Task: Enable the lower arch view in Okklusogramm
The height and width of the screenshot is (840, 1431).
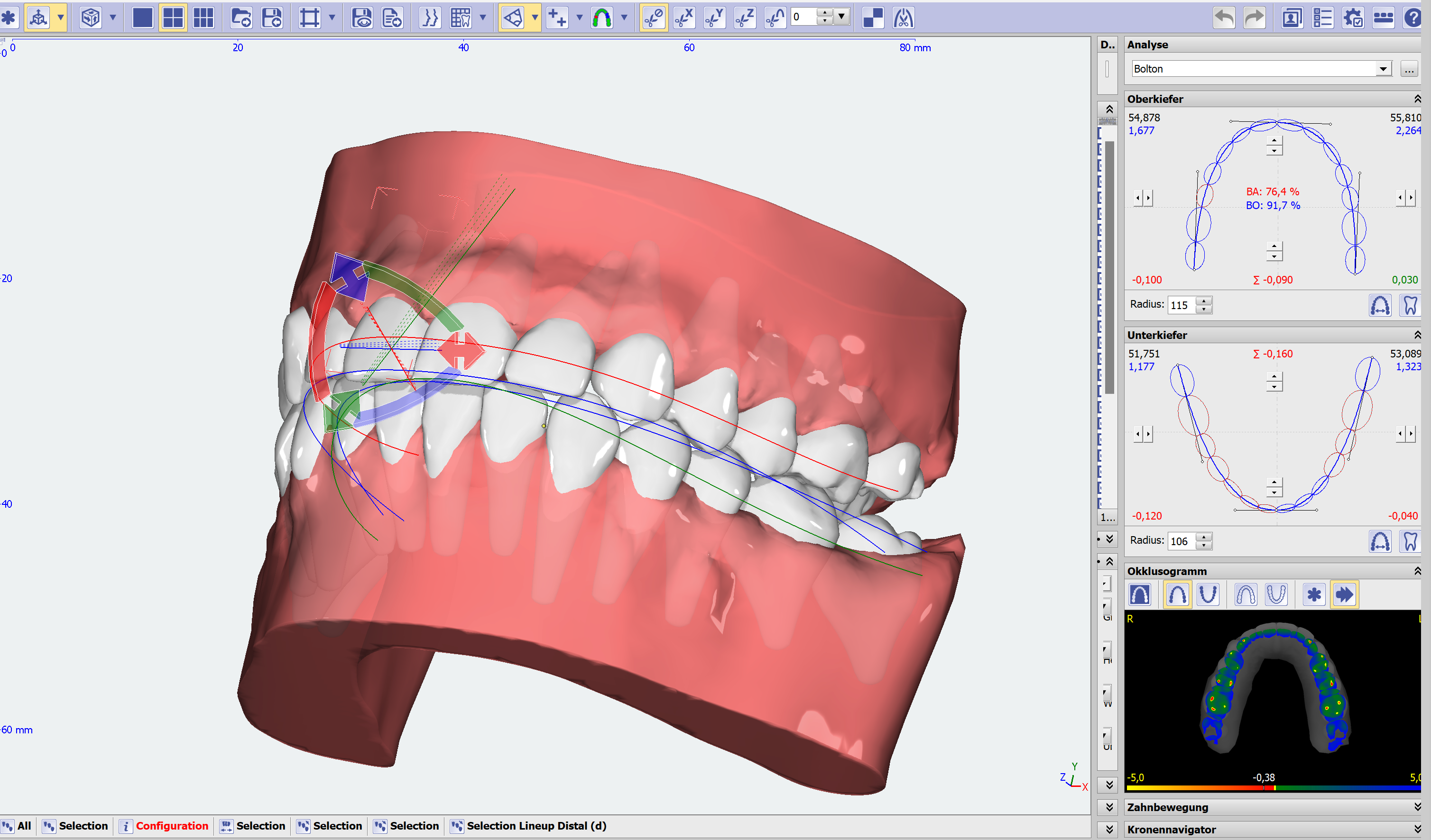Action: pos(1209,594)
